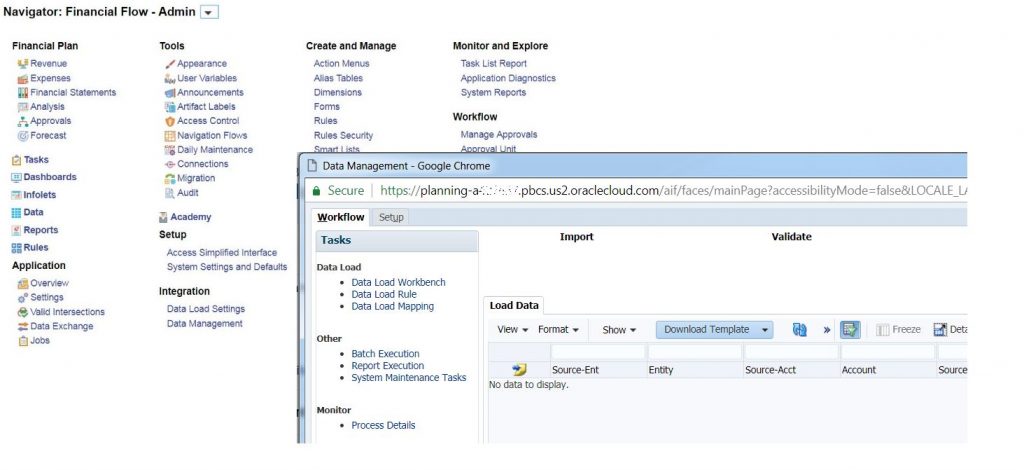Open System Maintenance Tasks link
Screen dimensions: 1024x470
[409, 377]
